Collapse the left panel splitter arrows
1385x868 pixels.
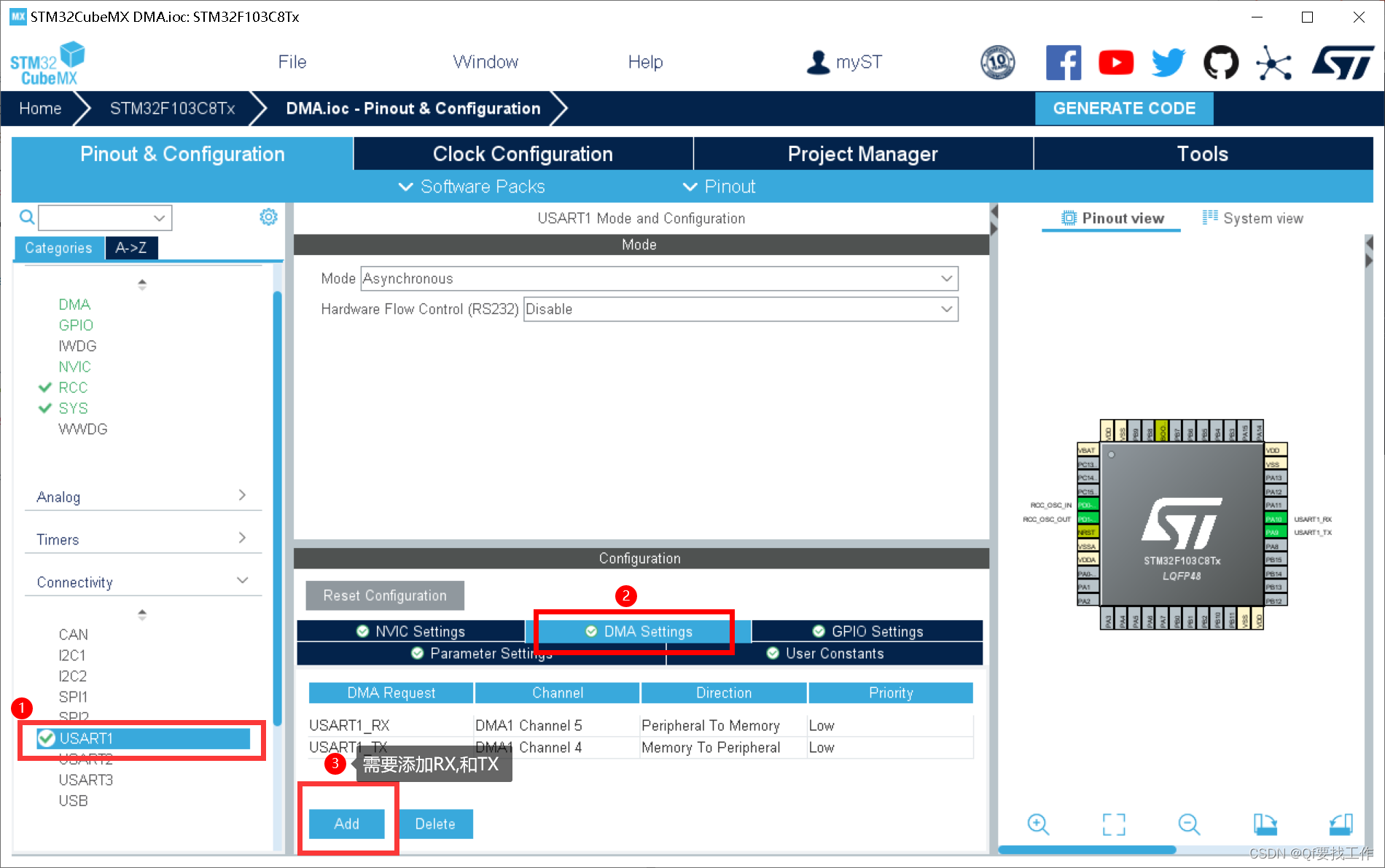coord(994,220)
